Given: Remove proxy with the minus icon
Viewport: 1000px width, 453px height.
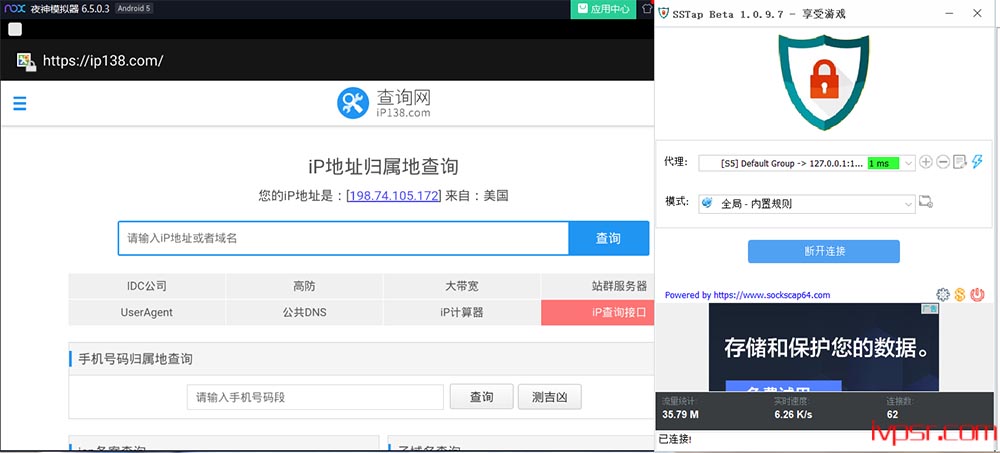Looking at the screenshot, I should 943,162.
